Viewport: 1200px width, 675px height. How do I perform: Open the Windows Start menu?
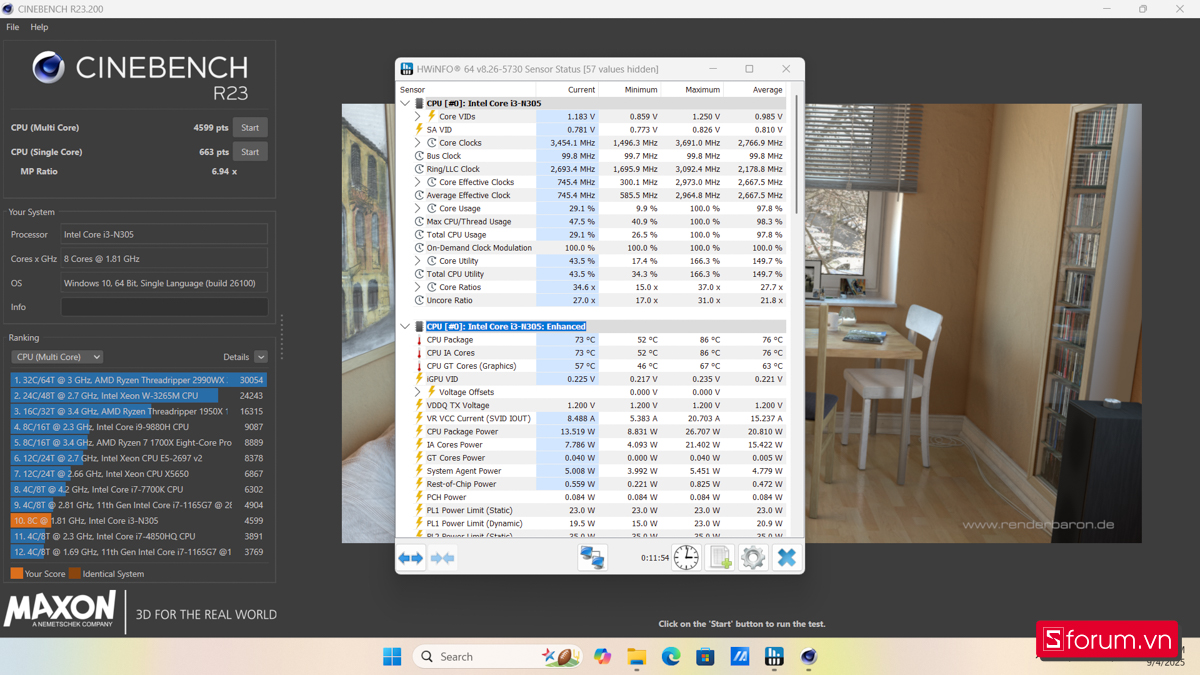point(392,656)
